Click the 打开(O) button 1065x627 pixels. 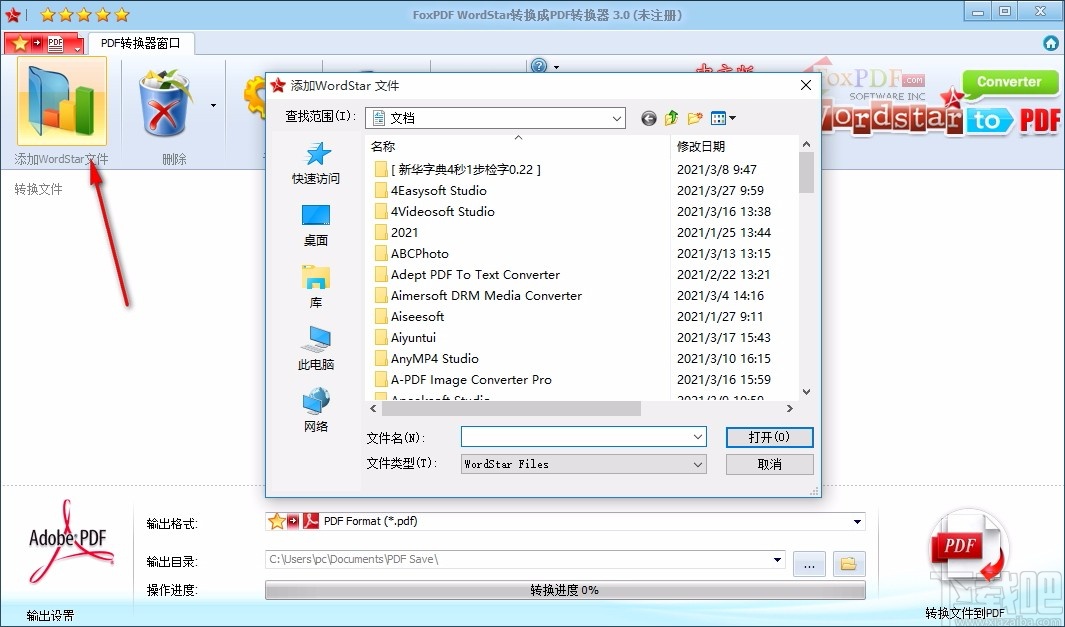[x=769, y=437]
